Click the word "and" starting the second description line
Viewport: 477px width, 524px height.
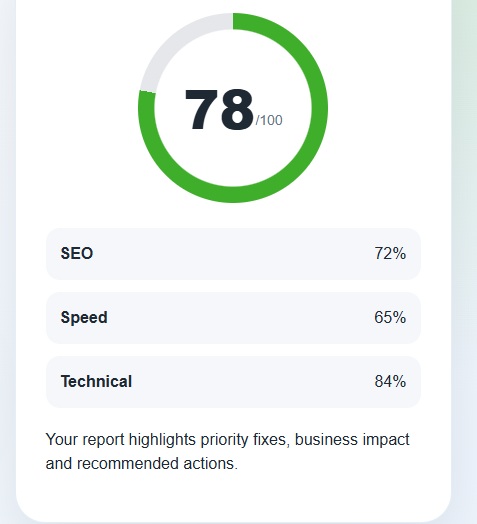pos(59,464)
